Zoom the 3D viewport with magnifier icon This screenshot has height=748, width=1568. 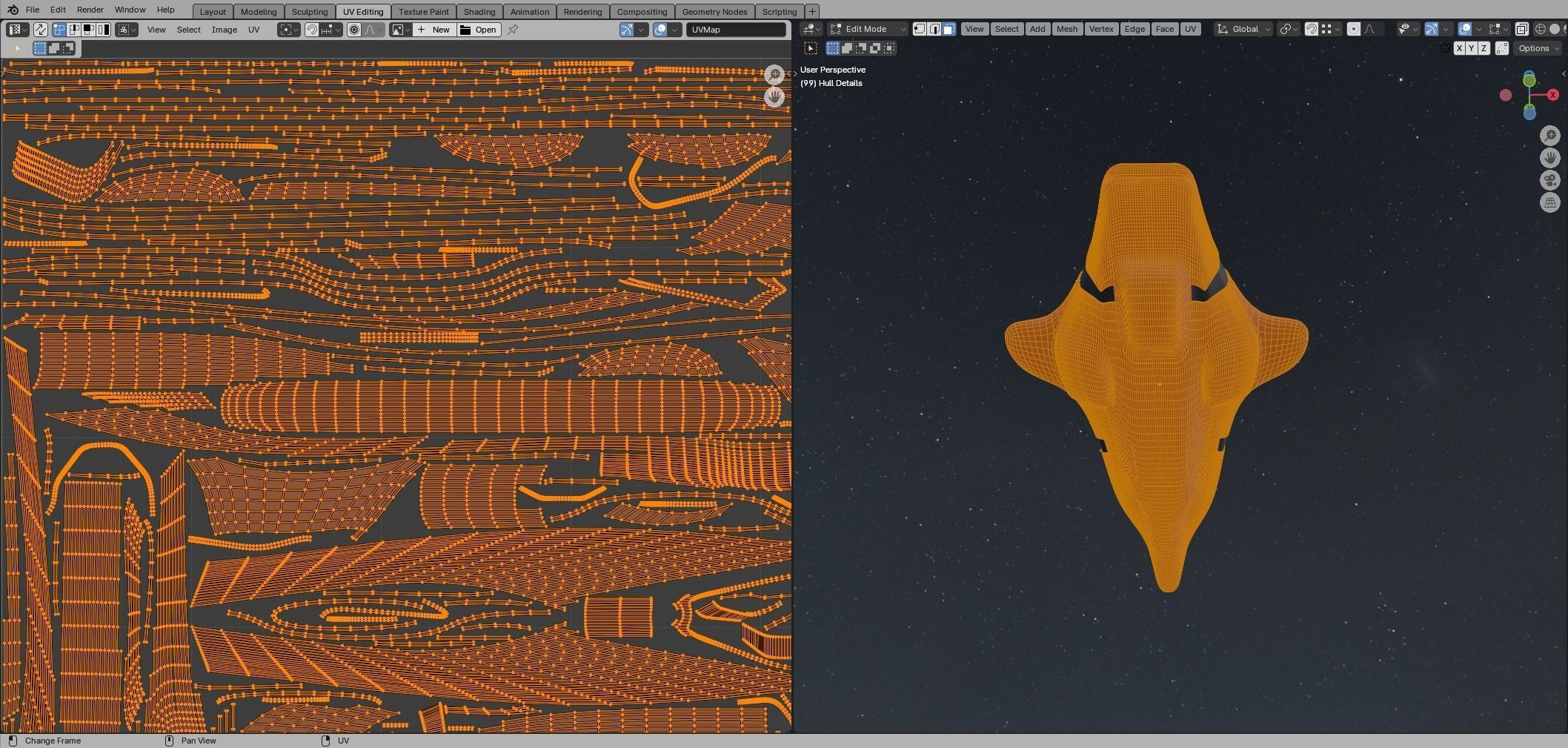1550,135
